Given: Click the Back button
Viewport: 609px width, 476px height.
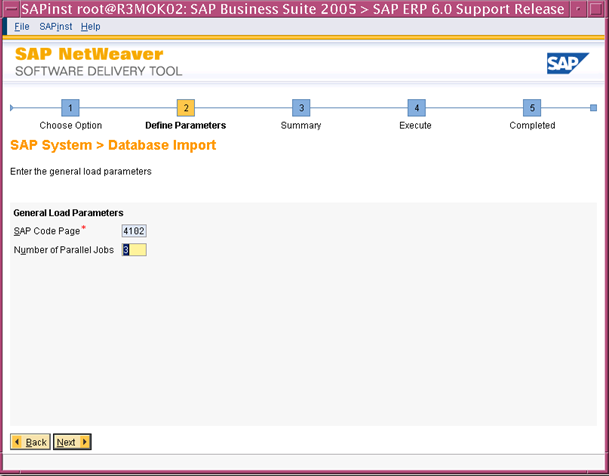Looking at the screenshot, I should pos(30,442).
